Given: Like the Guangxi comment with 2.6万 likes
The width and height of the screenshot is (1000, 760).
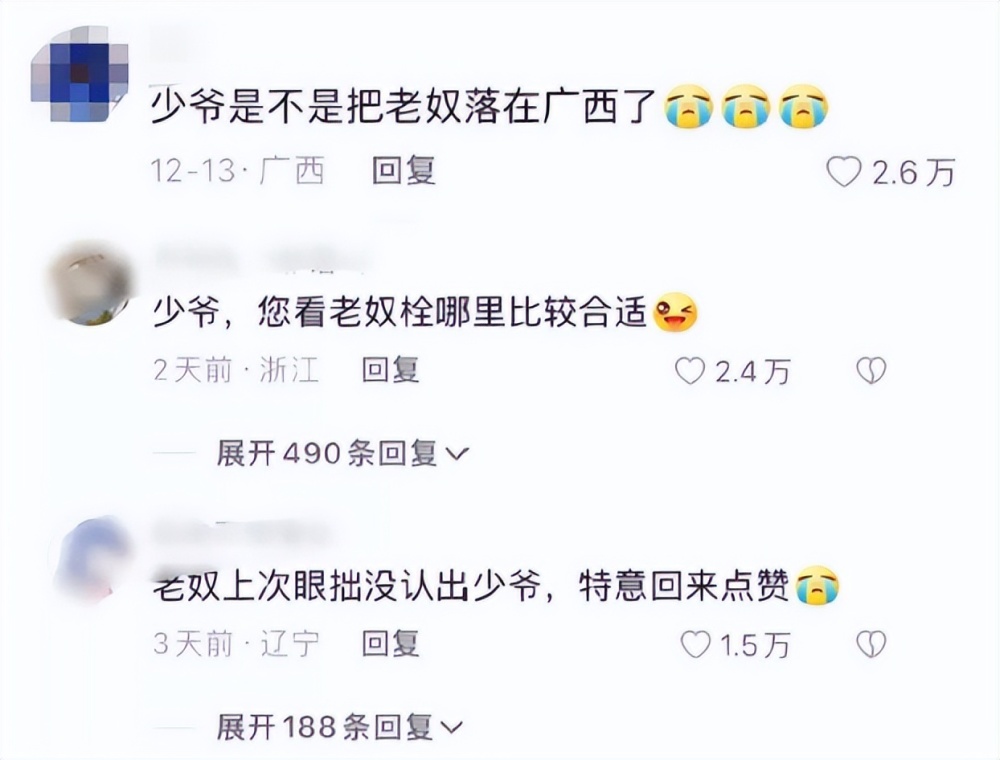Looking at the screenshot, I should pyautogui.click(x=844, y=172).
